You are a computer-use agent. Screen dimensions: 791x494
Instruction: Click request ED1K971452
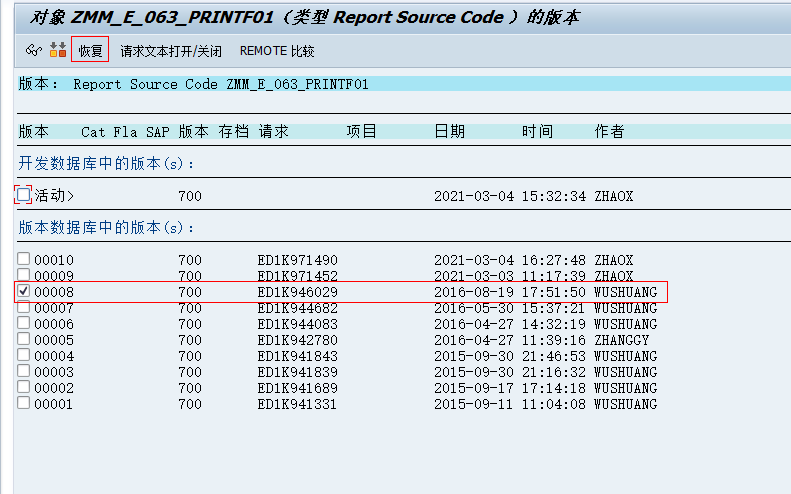(x=297, y=276)
